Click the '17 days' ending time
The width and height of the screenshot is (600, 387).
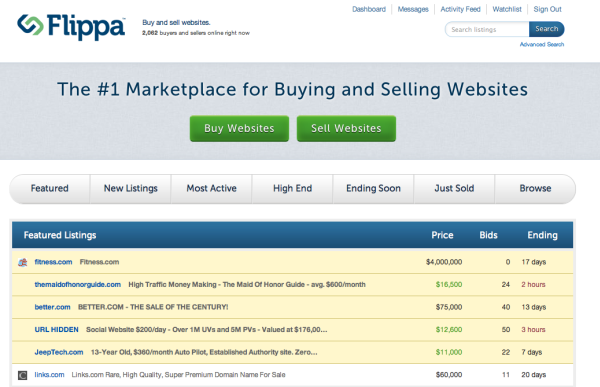click(533, 262)
